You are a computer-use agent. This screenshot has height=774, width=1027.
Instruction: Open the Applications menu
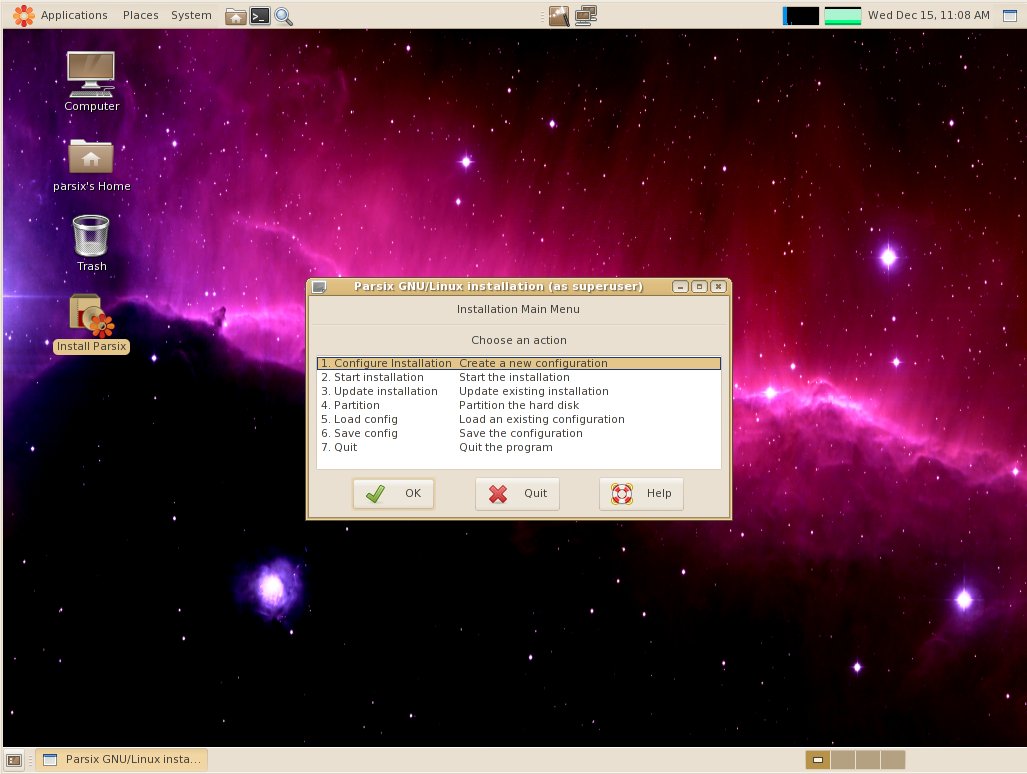pyautogui.click(x=74, y=15)
